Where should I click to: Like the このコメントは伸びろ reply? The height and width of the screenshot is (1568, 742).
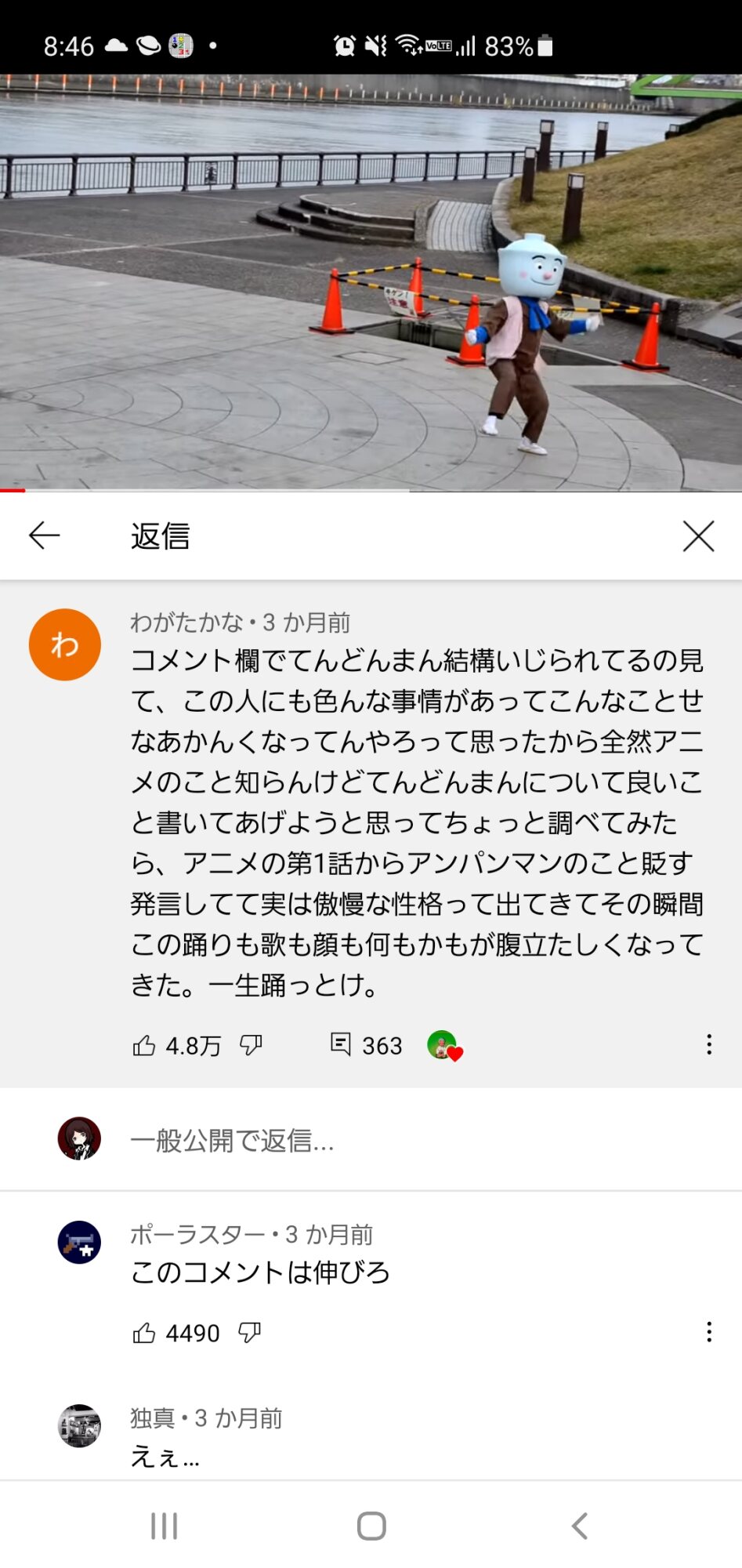[144, 1333]
